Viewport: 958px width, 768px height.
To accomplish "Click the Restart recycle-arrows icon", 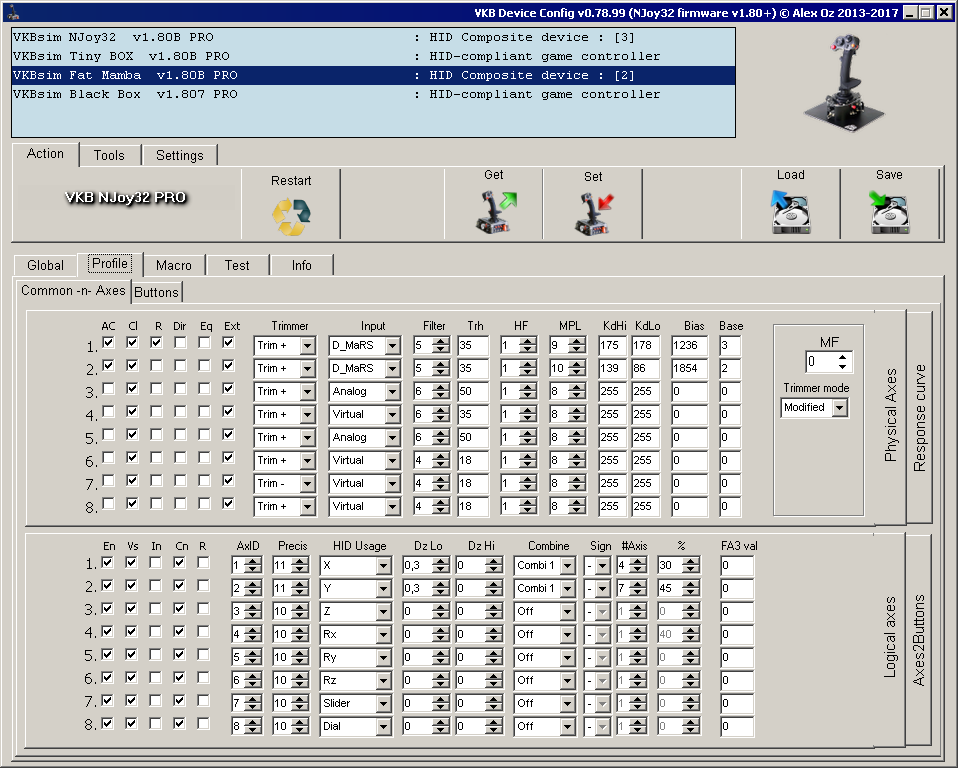I will [291, 217].
